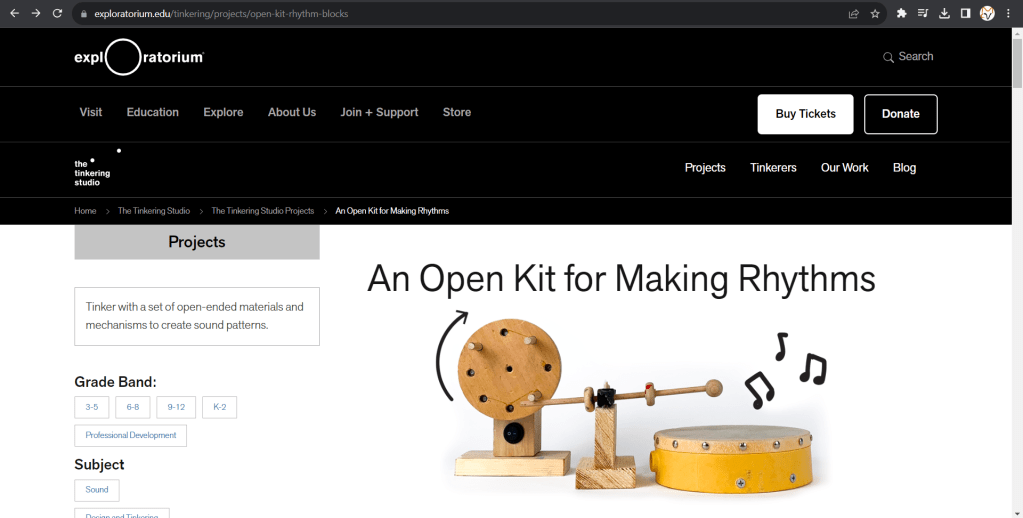The image size is (1023, 518).
Task: Open the Education menu item
Action: 152,112
